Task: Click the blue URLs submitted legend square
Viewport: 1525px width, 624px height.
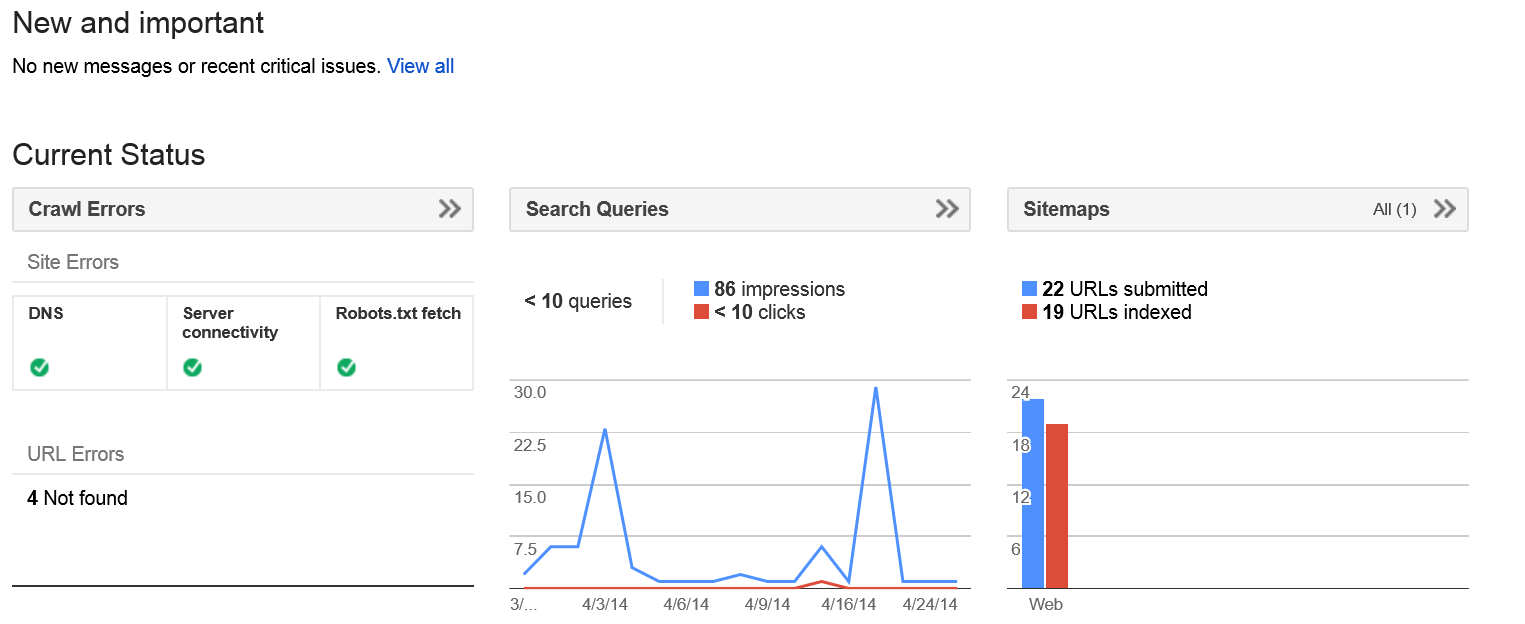Action: point(1029,289)
